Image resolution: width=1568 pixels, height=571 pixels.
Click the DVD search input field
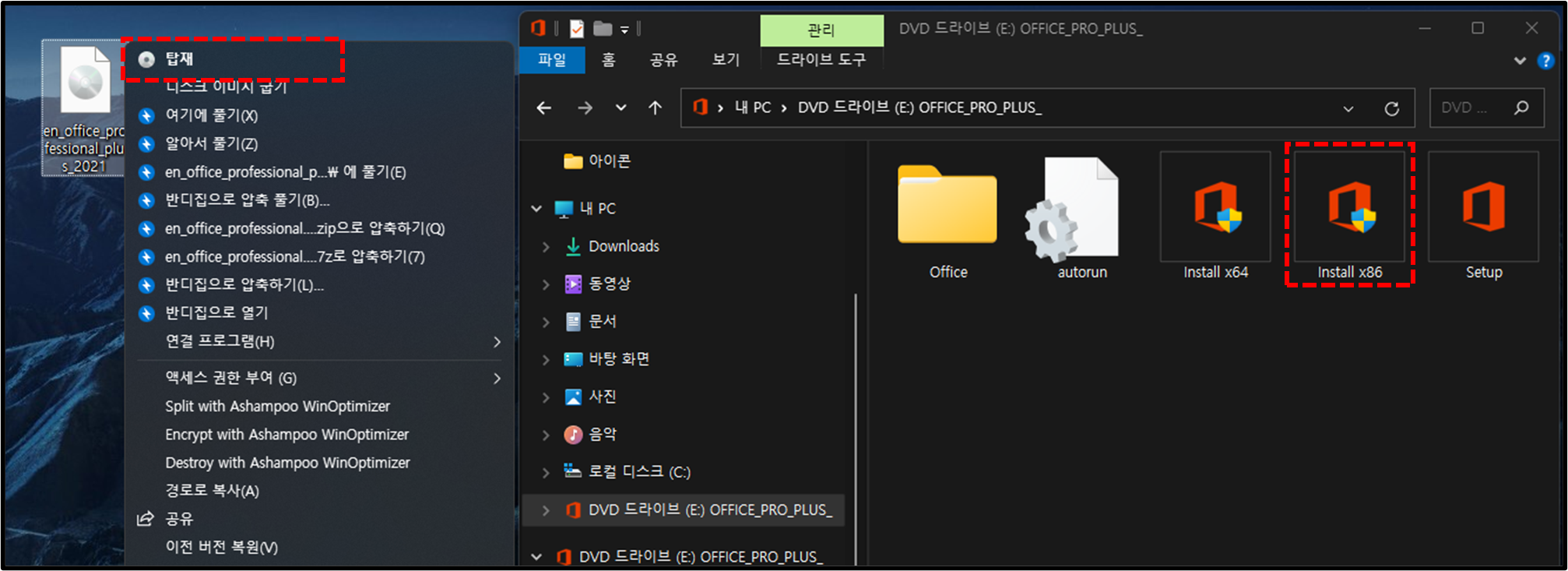pos(1466,108)
